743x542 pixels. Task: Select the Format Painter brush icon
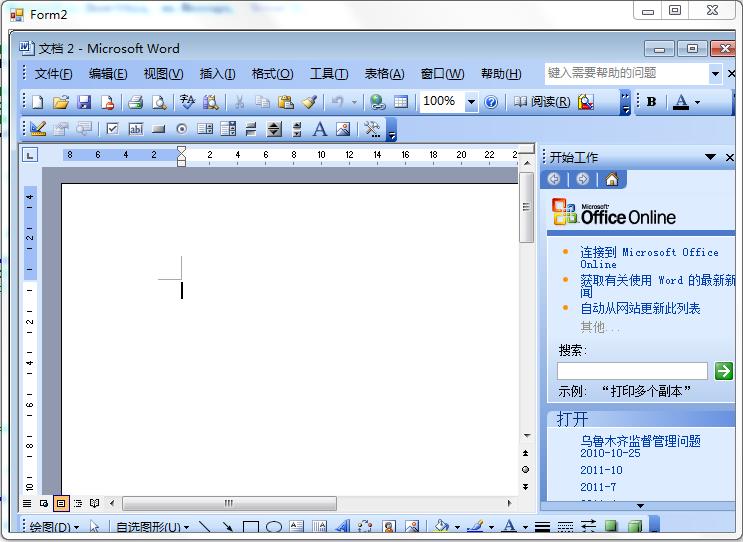tap(309, 102)
